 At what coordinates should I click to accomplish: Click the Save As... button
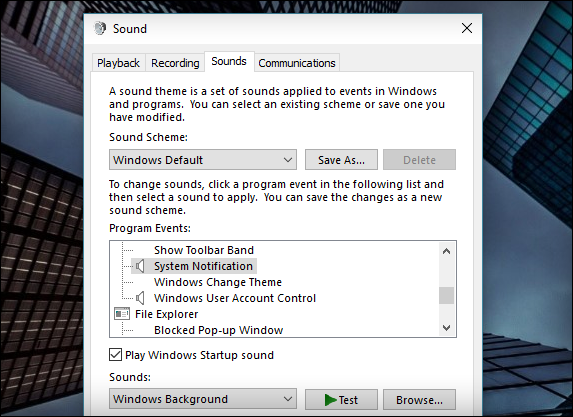click(x=341, y=160)
